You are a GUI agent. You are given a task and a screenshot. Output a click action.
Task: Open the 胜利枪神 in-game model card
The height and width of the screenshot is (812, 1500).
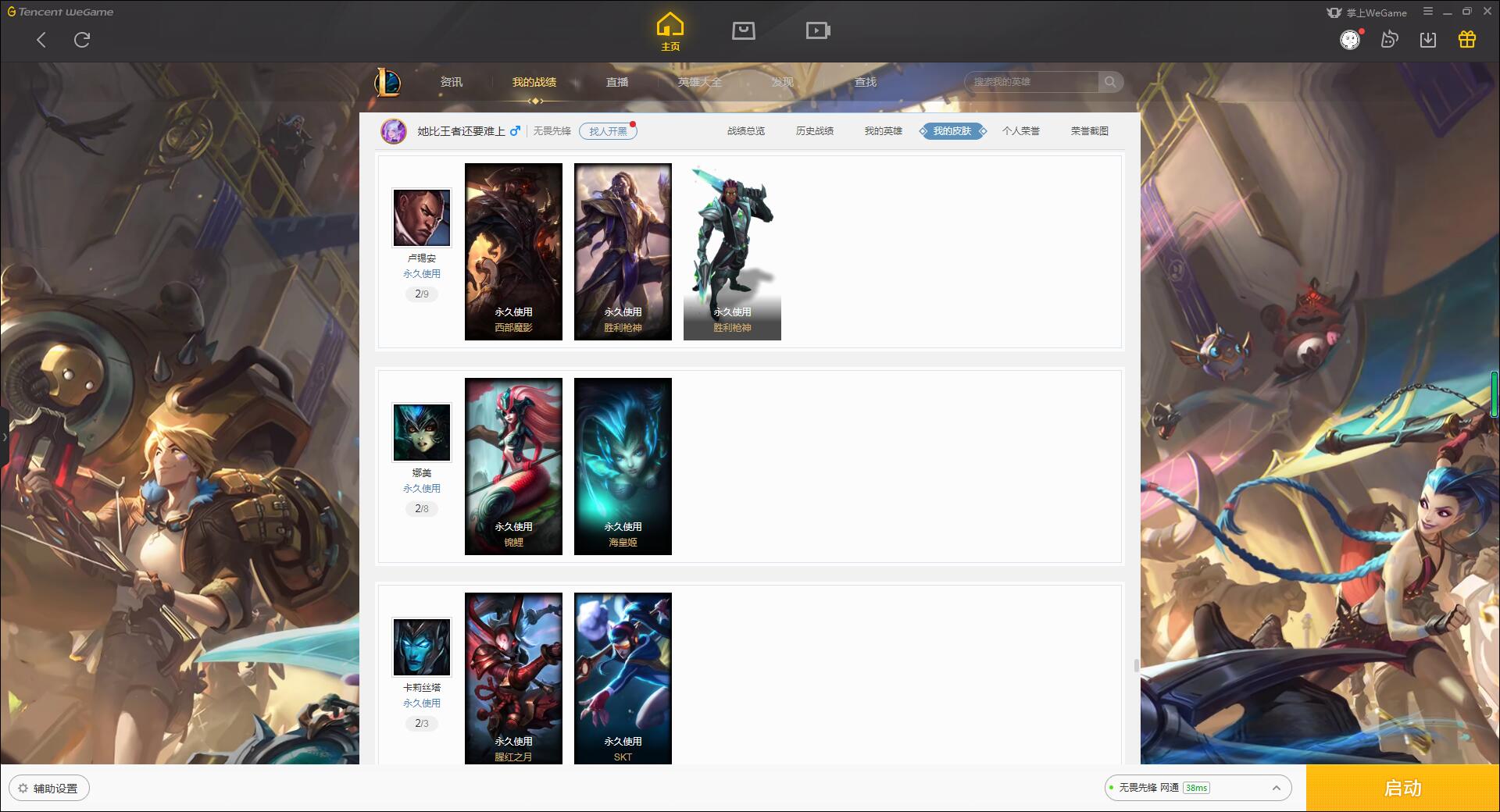732,251
